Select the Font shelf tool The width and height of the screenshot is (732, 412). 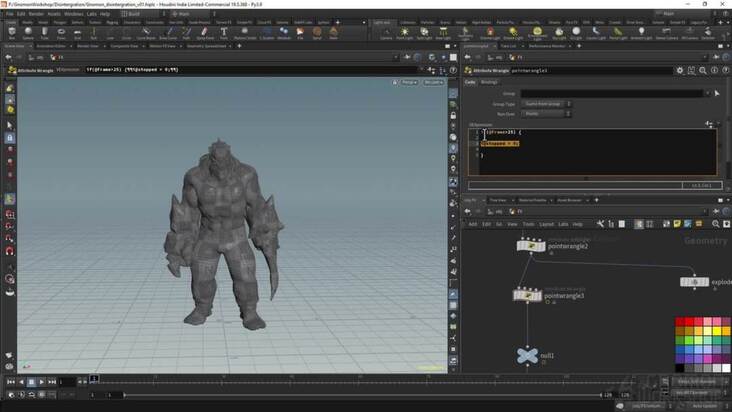pyautogui.click(x=224, y=33)
